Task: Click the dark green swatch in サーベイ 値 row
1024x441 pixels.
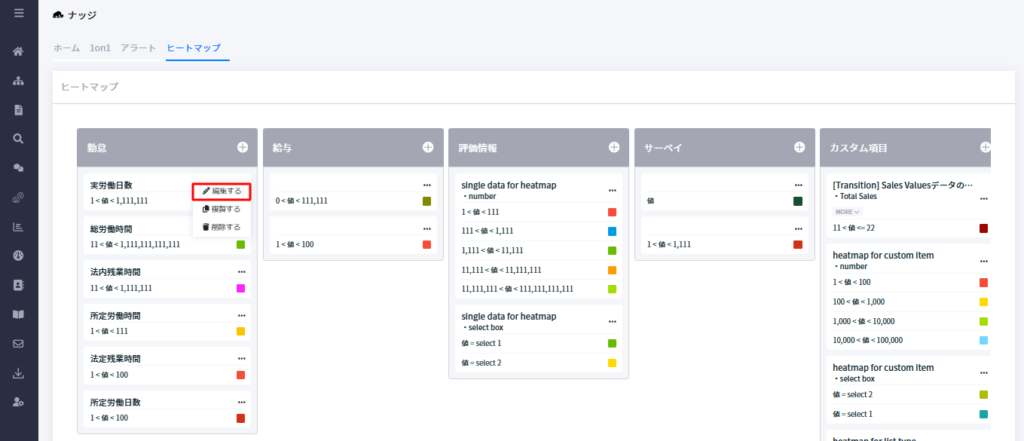Action: (797, 201)
